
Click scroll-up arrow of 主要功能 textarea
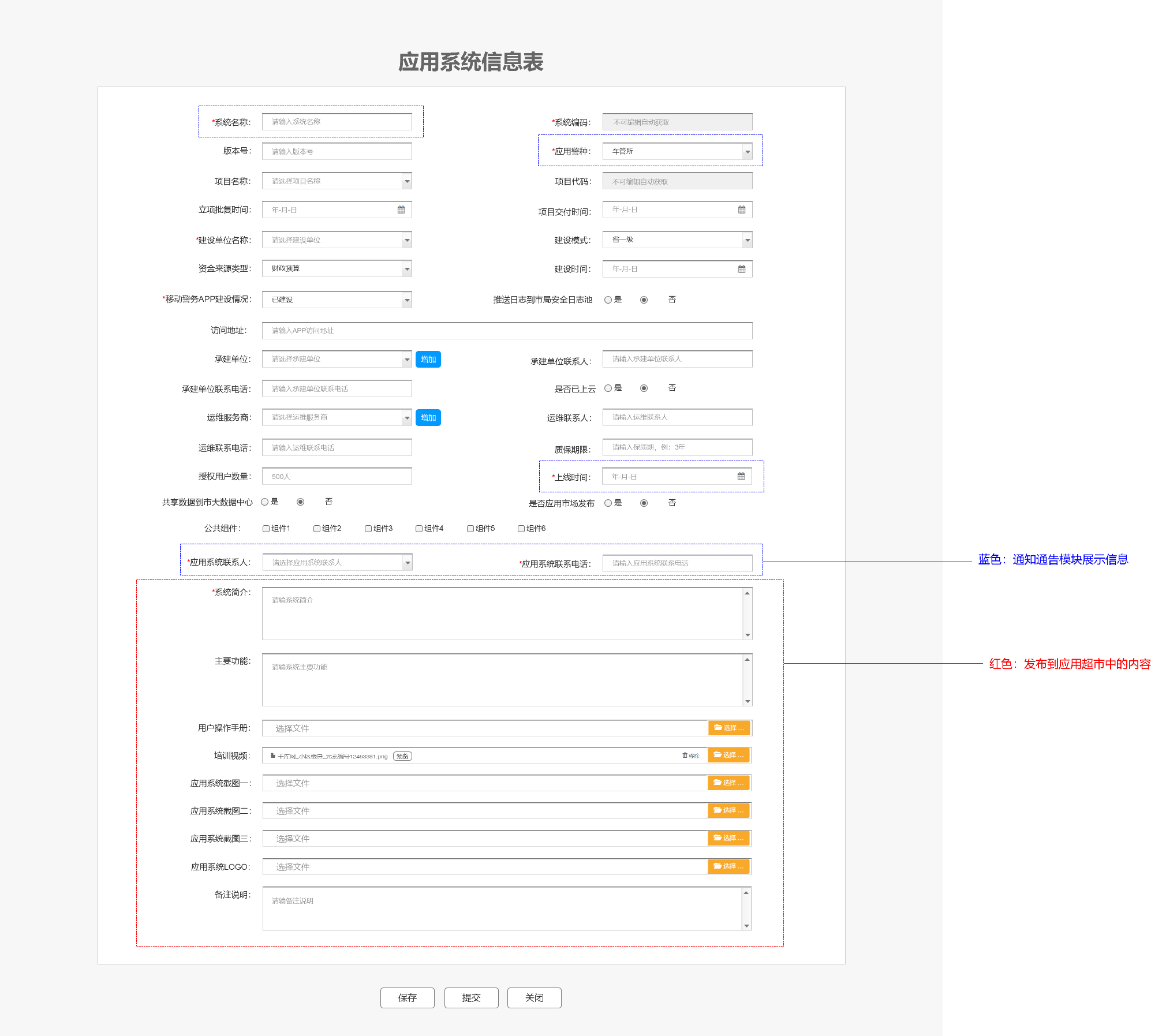pos(748,660)
